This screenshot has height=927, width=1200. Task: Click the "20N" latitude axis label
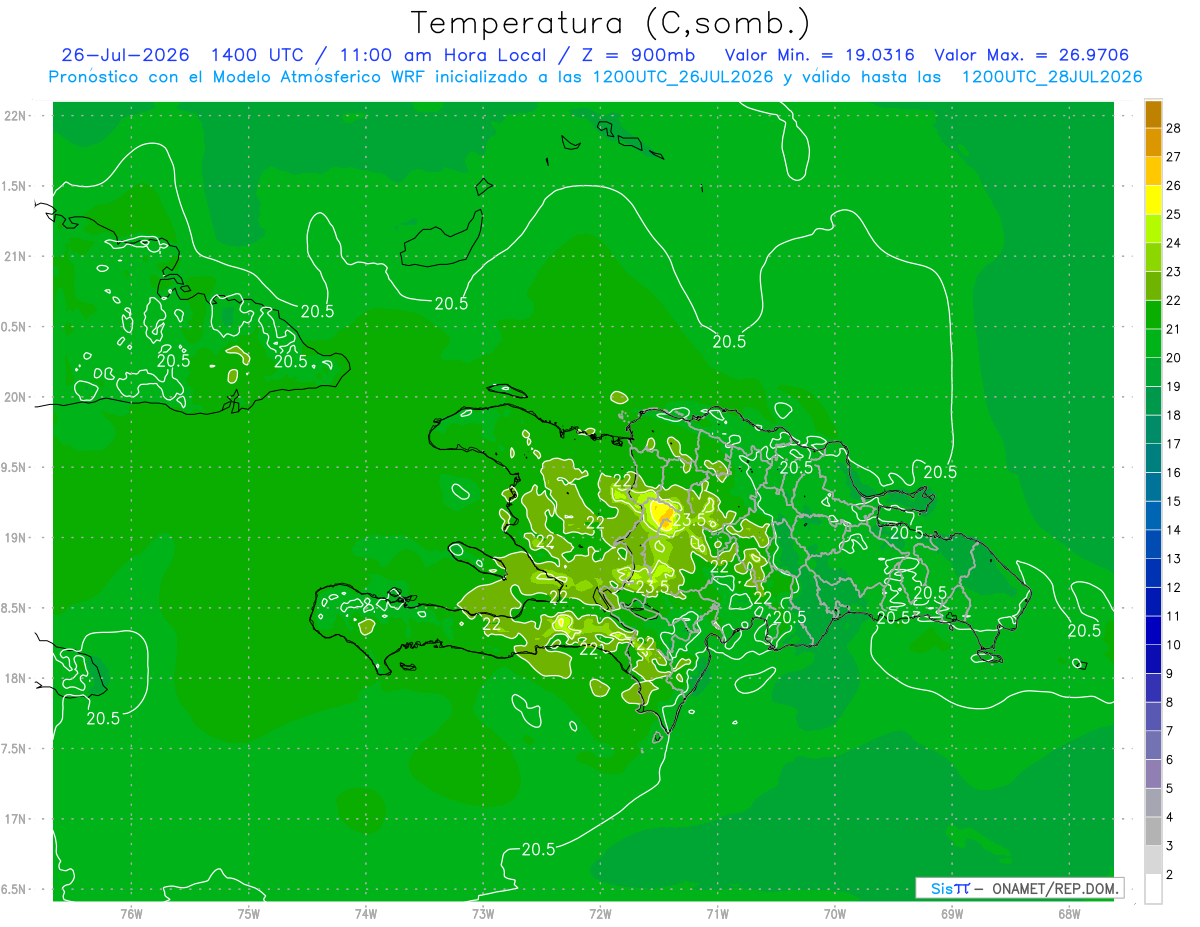pos(15,397)
